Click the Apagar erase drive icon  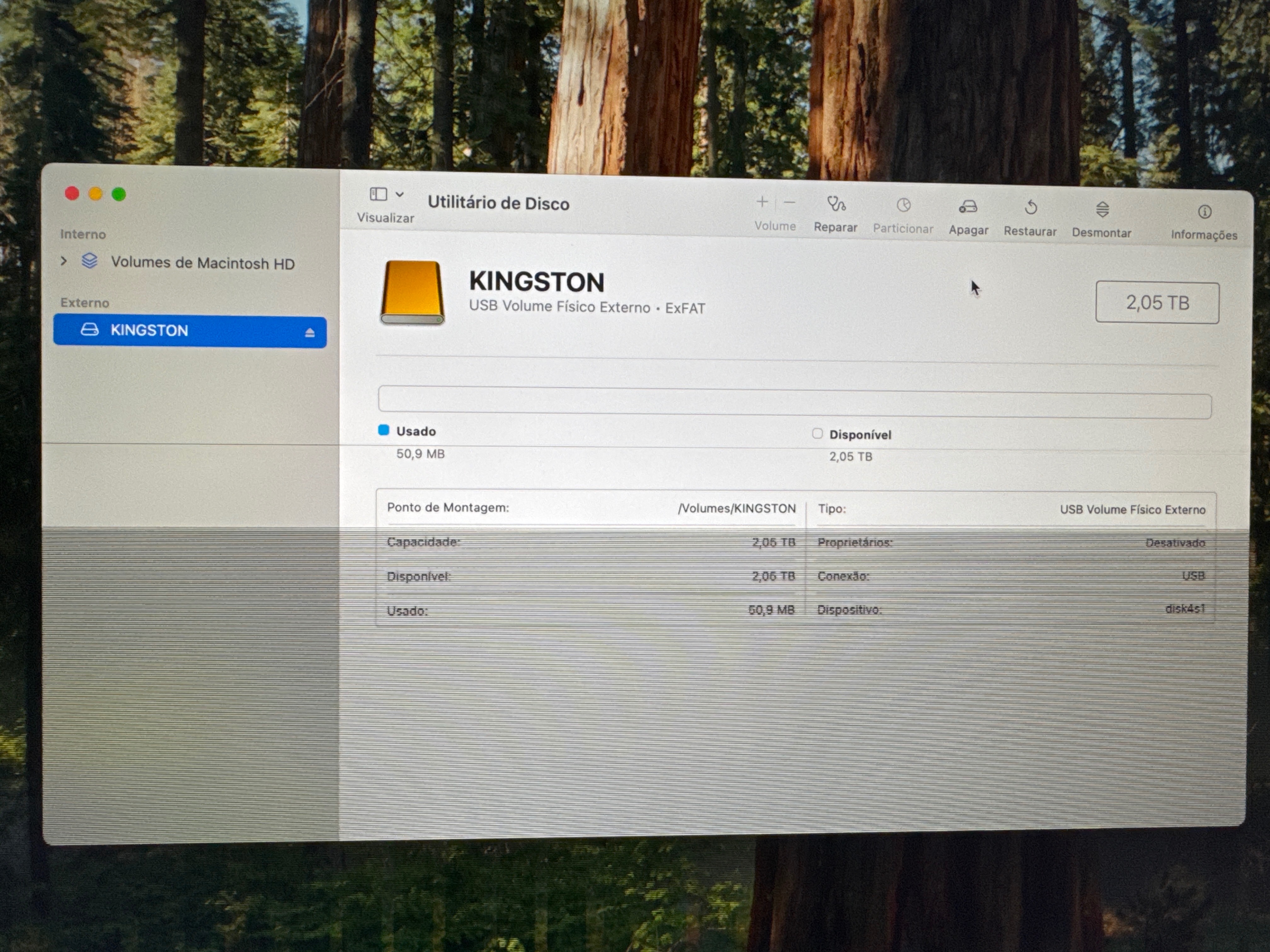pyautogui.click(x=968, y=207)
